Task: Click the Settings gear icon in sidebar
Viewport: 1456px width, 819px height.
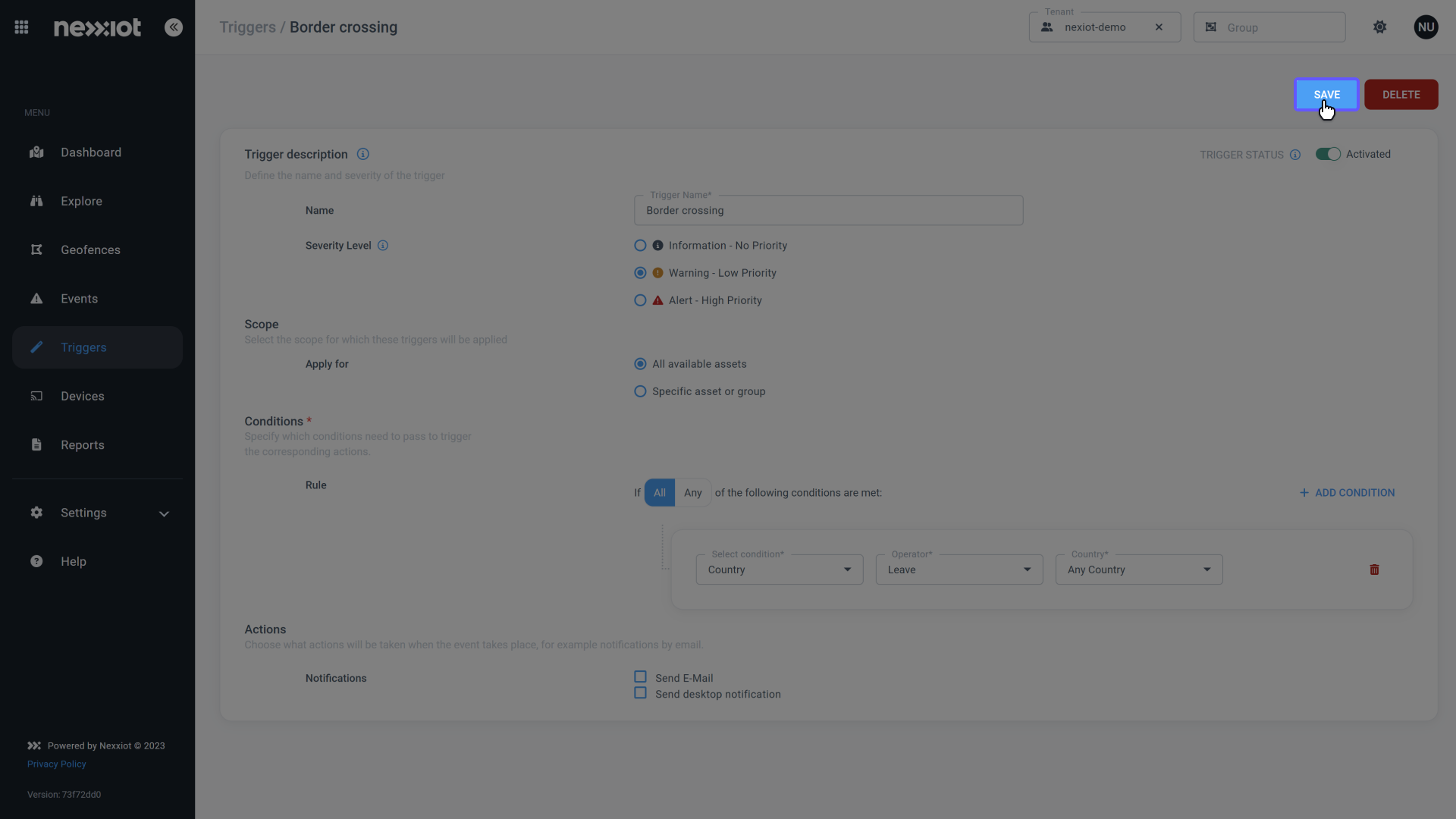Action: click(36, 513)
